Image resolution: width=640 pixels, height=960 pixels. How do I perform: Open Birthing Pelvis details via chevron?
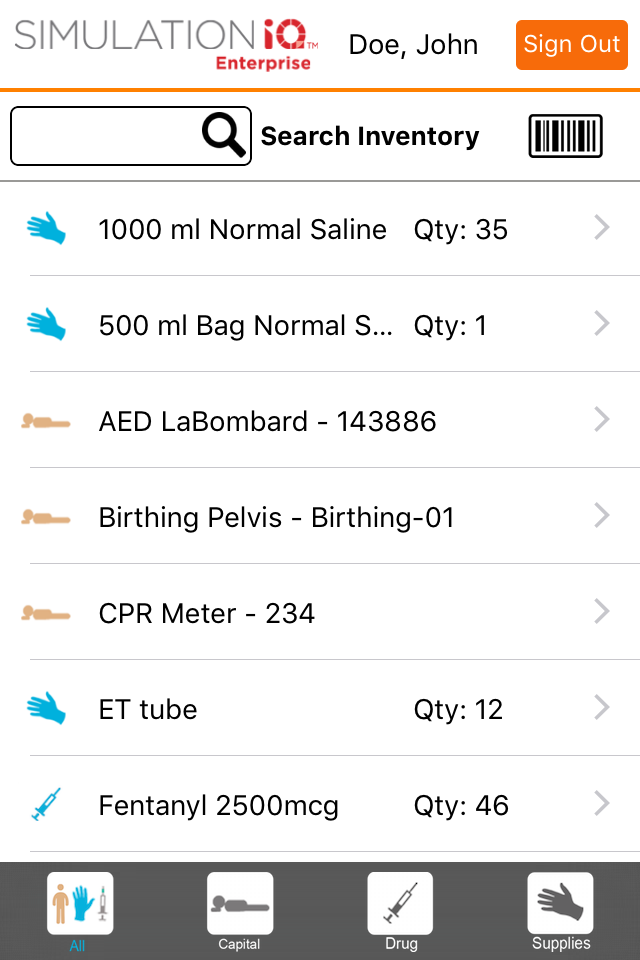(602, 516)
